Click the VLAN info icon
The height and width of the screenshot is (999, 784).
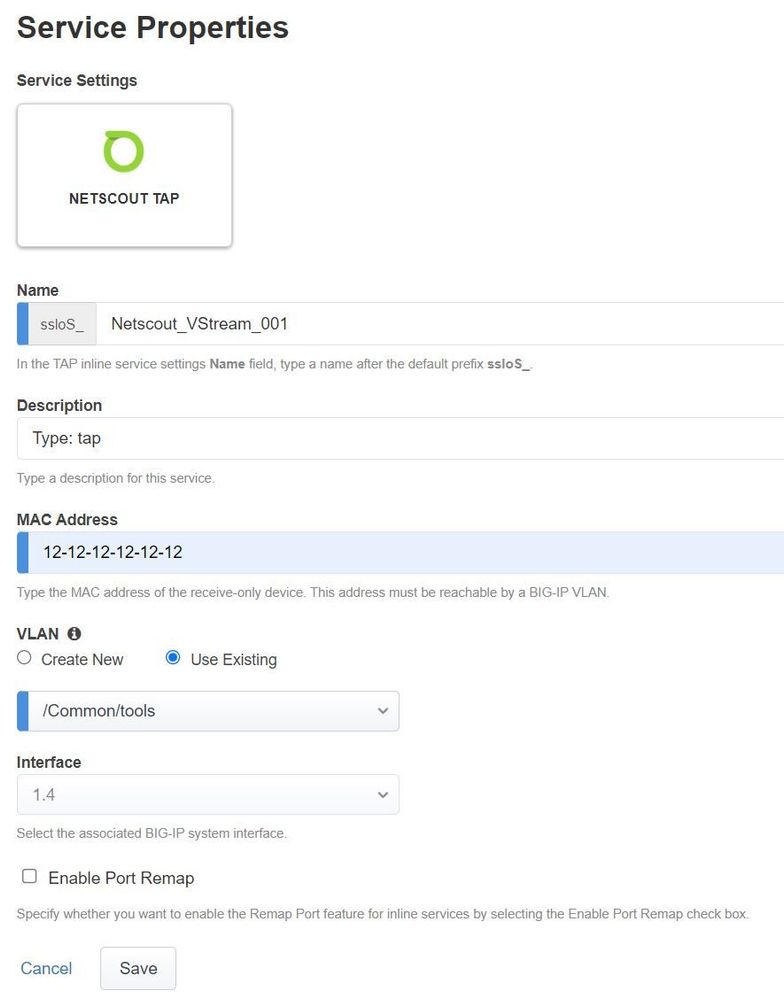click(74, 633)
